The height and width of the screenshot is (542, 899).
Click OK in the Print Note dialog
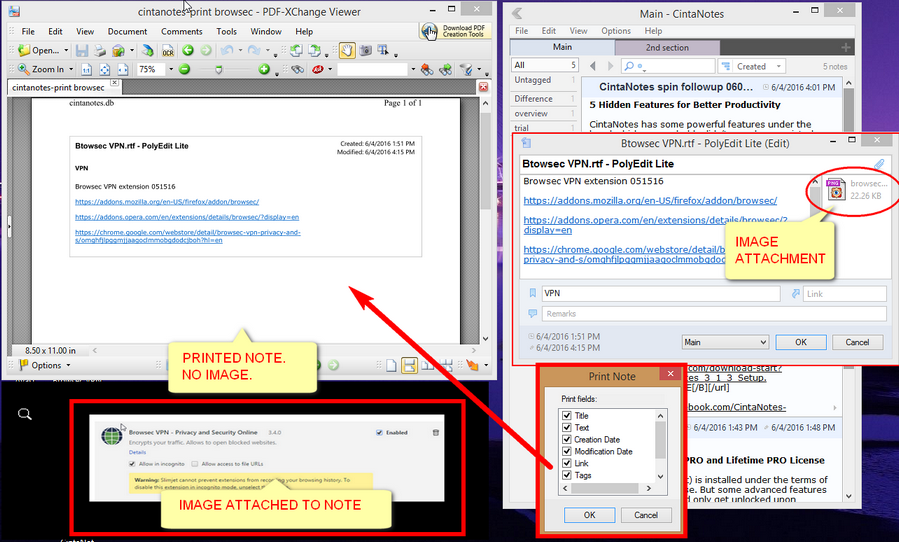pos(589,515)
